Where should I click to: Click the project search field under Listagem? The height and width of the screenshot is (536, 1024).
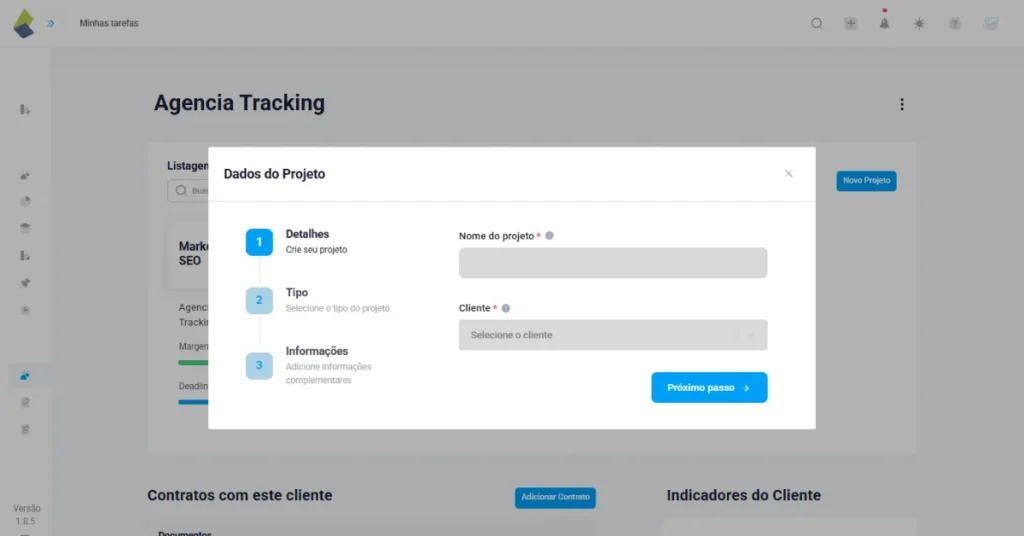pyautogui.click(x=188, y=191)
